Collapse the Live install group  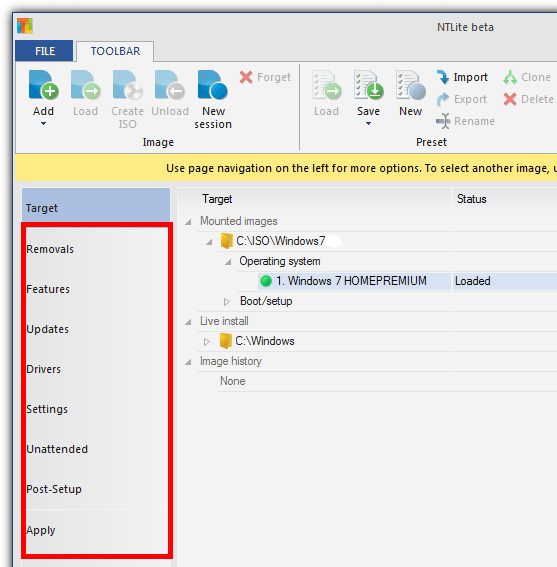point(188,321)
